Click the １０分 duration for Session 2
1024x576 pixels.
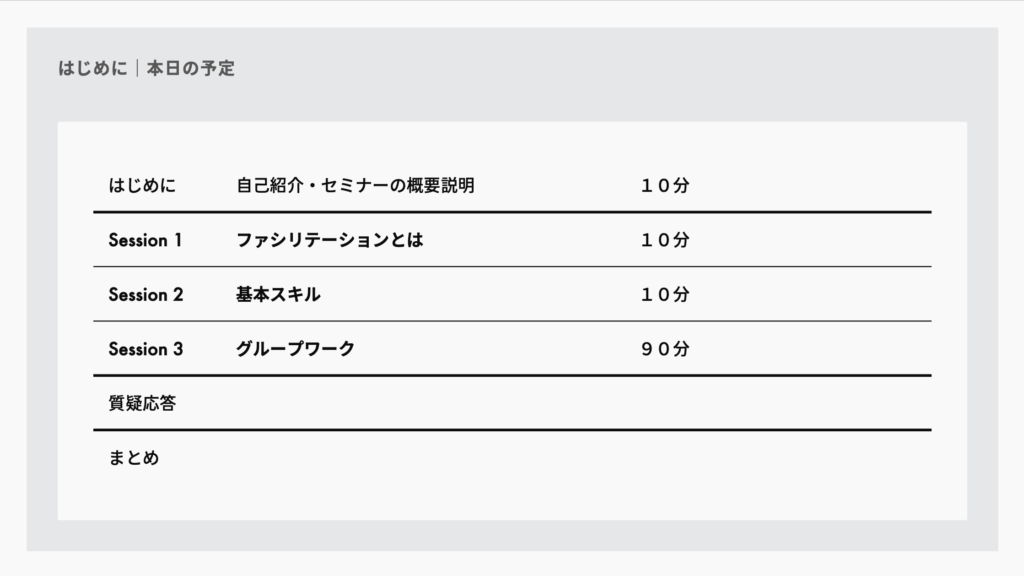tap(665, 295)
